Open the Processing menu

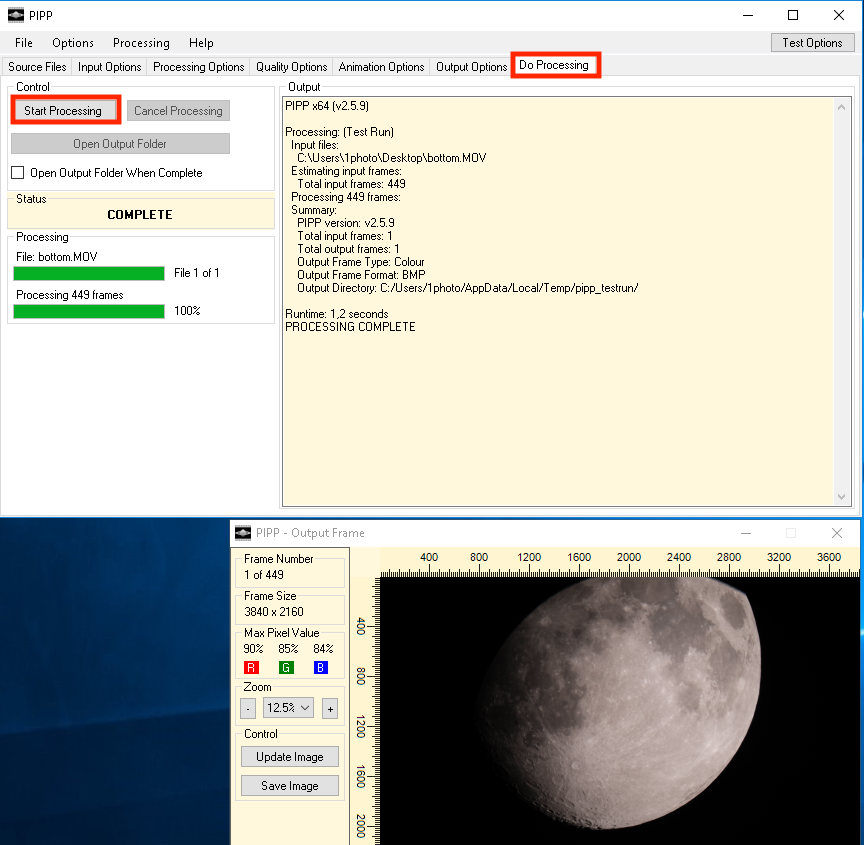141,43
